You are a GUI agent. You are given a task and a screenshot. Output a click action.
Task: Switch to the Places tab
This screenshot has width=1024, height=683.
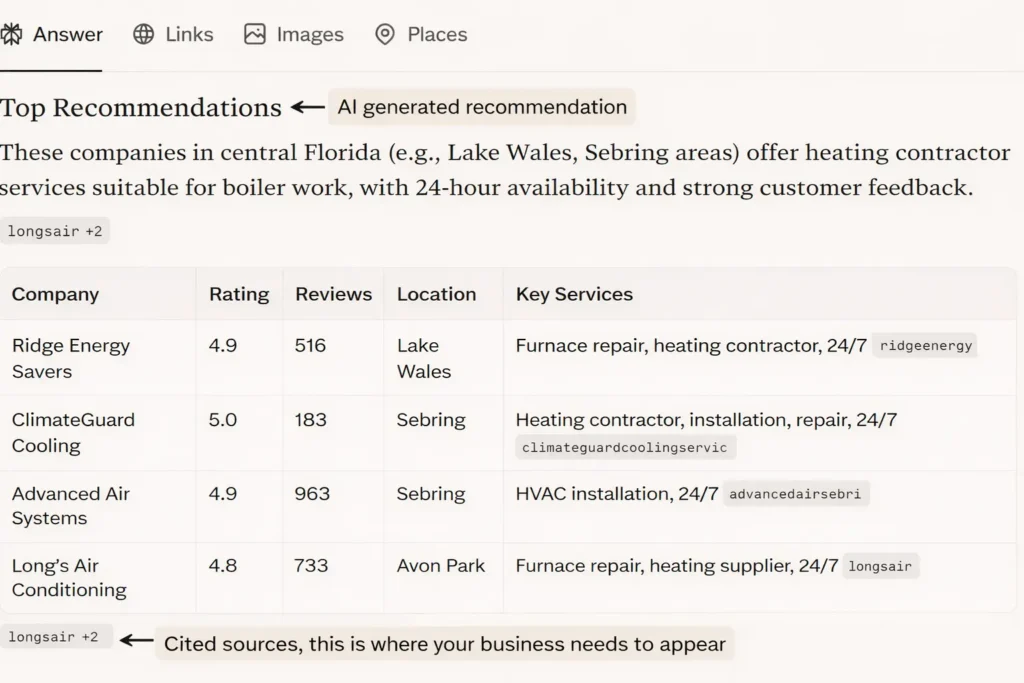(x=436, y=34)
